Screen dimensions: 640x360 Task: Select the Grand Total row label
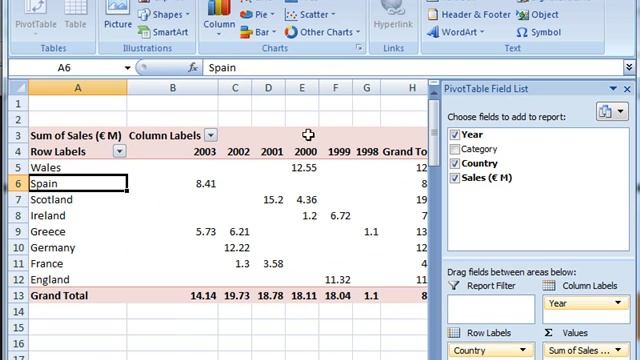pos(78,296)
